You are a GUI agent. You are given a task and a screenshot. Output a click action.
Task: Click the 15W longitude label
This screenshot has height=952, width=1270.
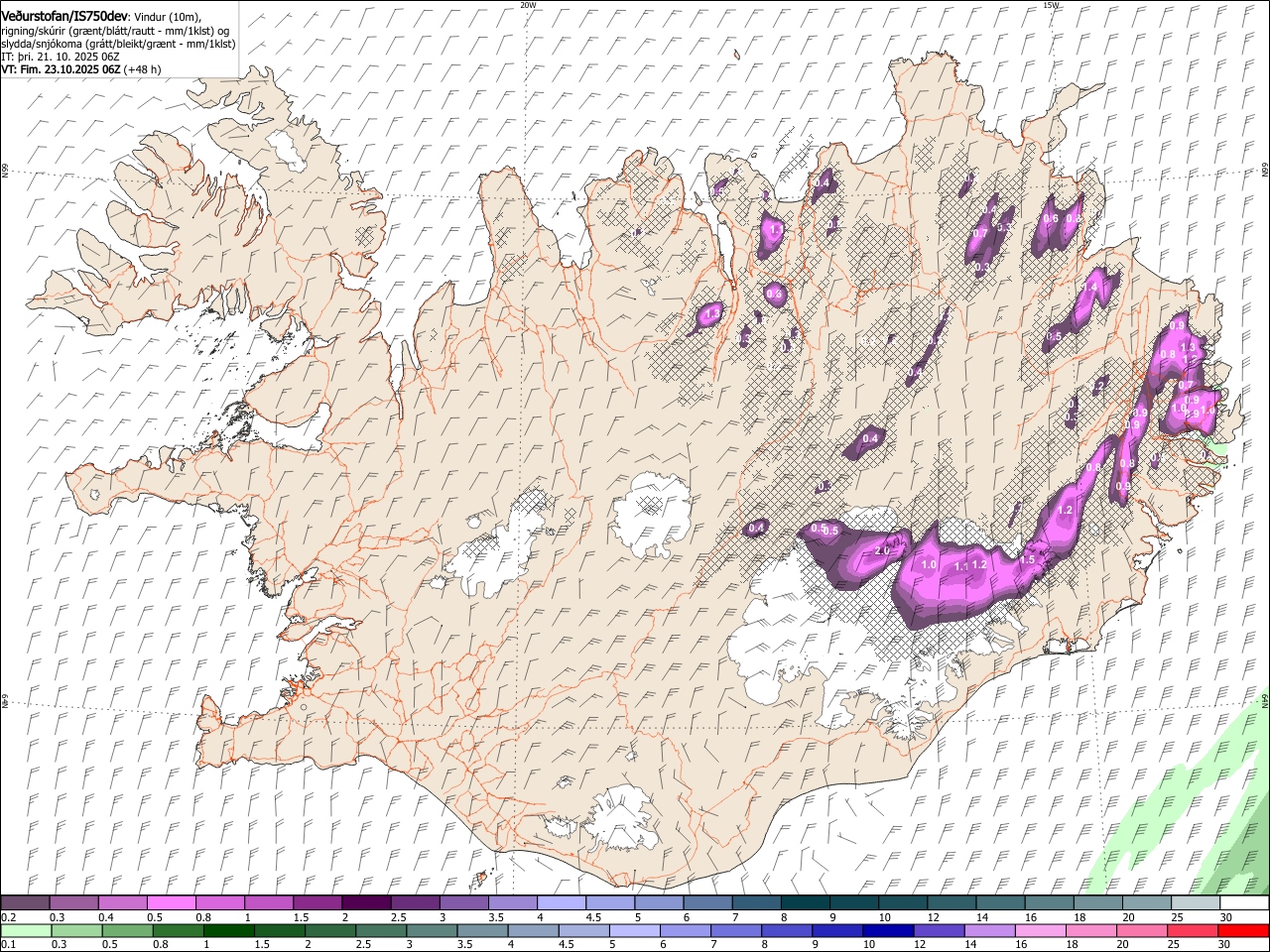pos(1051,5)
